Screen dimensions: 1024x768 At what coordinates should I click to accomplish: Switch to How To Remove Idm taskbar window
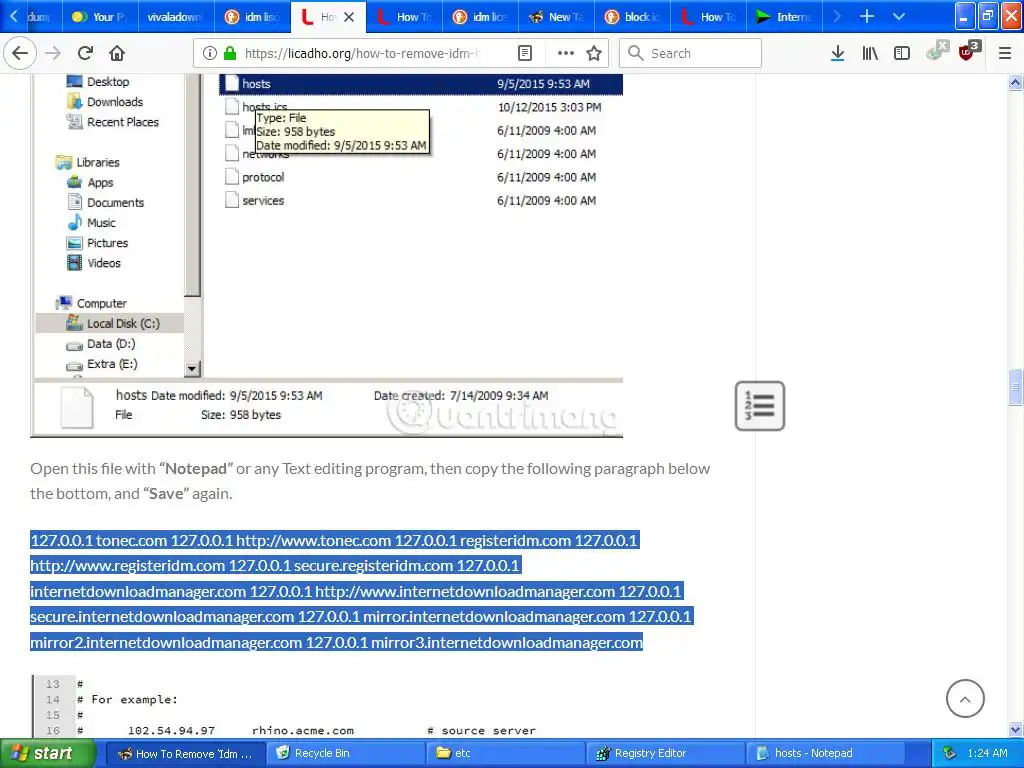point(185,754)
